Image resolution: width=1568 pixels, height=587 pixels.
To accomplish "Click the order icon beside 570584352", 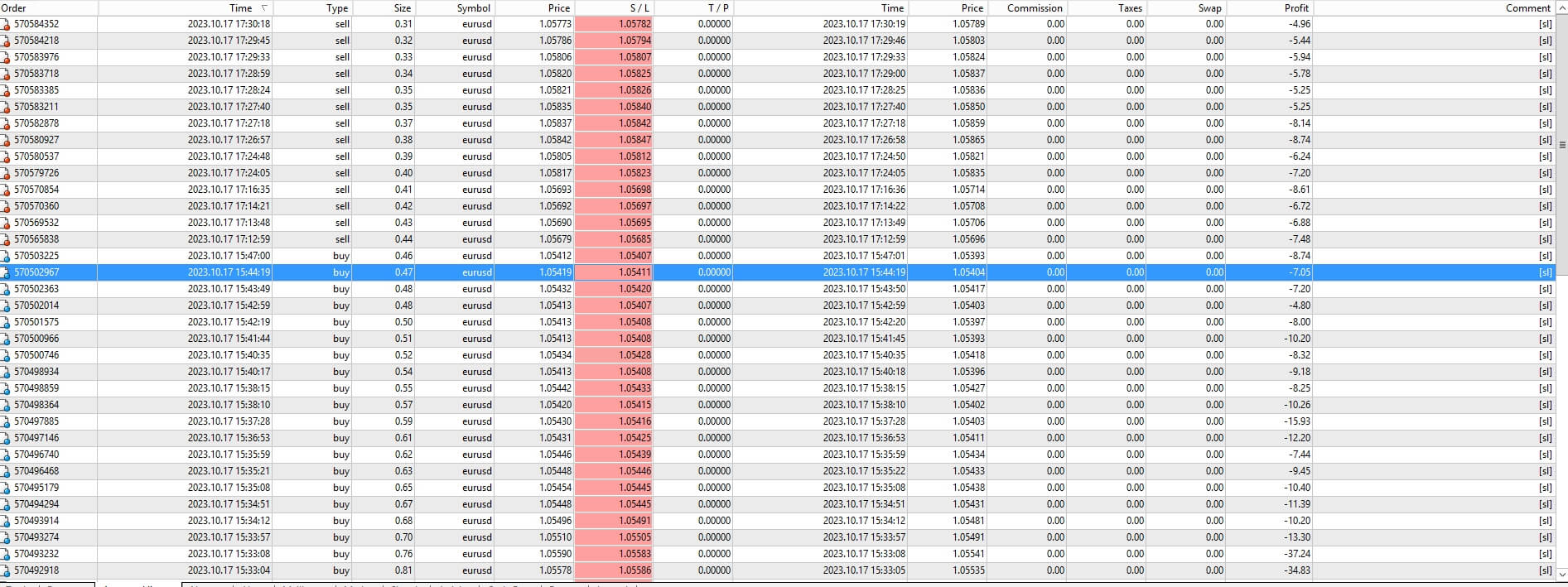I will click(6, 24).
